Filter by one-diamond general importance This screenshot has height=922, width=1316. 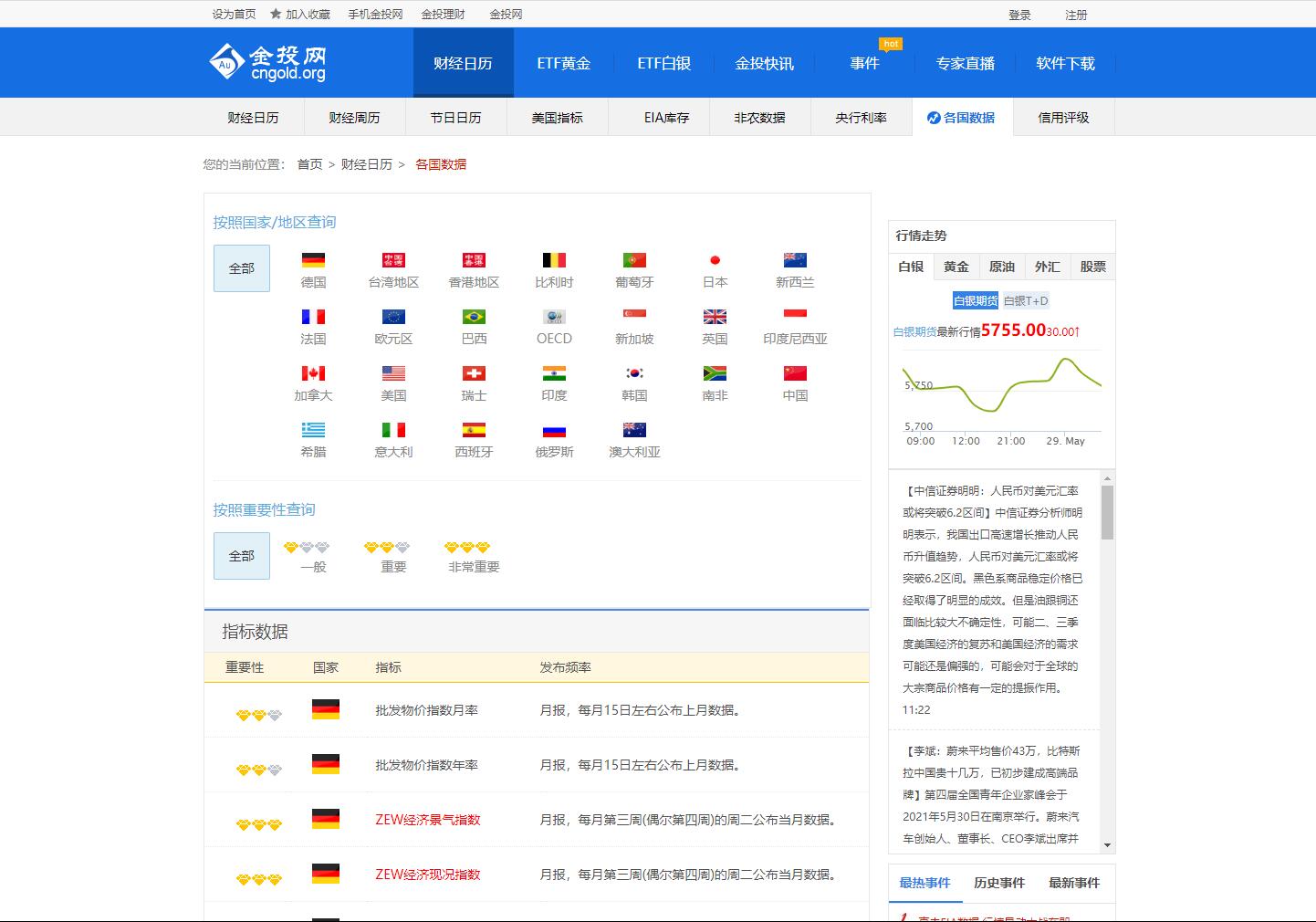[x=307, y=548]
